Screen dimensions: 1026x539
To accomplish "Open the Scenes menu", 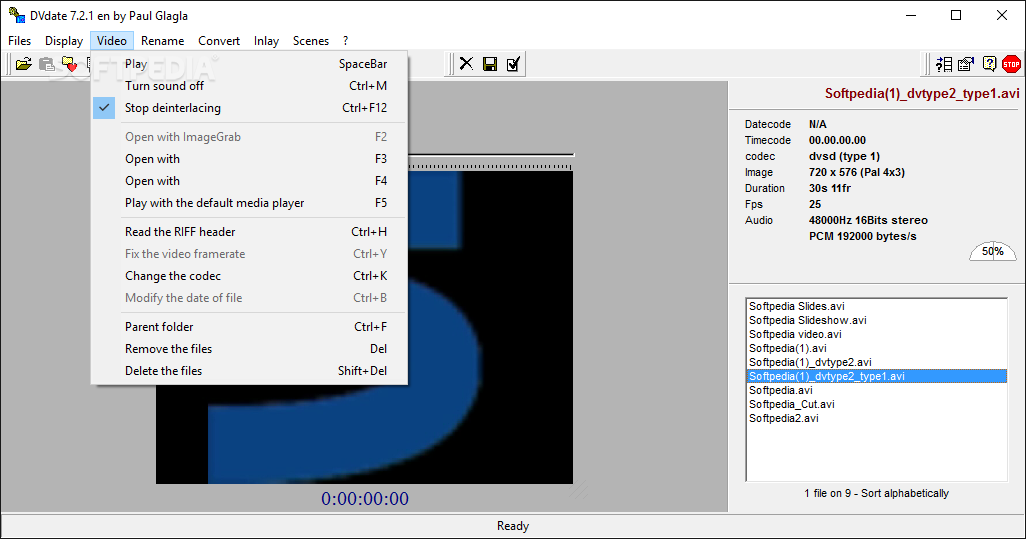I will tap(311, 41).
